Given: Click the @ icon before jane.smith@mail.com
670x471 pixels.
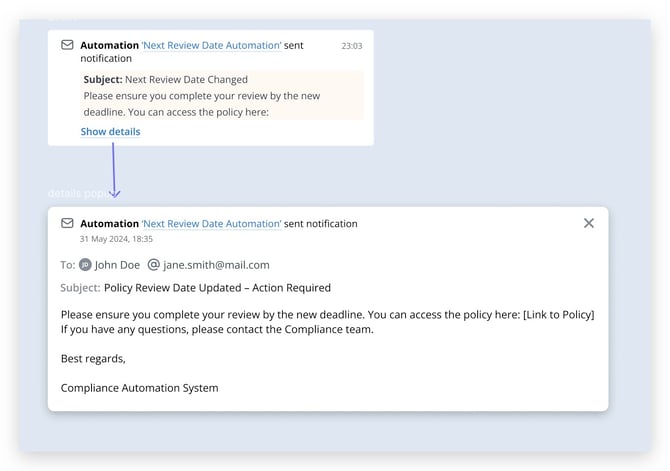Looking at the screenshot, I should click(153, 265).
